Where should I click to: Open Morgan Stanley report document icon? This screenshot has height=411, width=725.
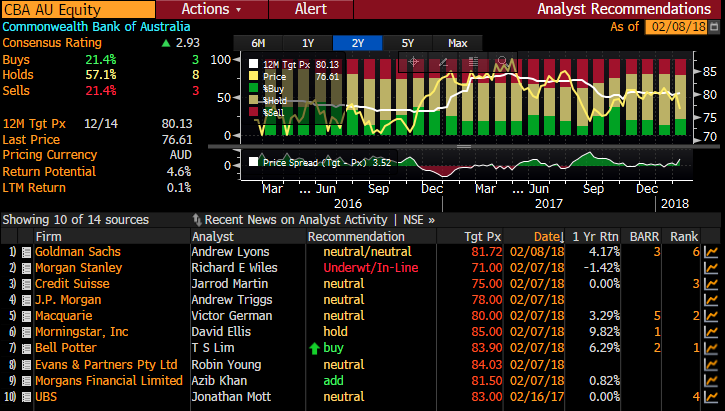(26, 268)
